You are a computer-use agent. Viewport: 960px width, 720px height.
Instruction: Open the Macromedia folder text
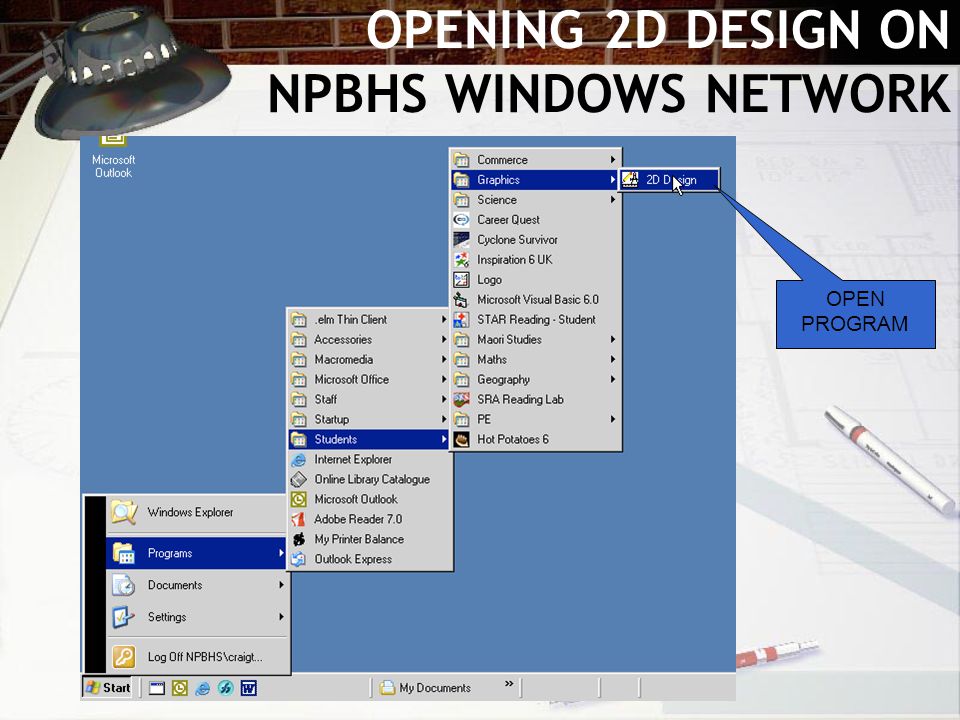(x=343, y=359)
